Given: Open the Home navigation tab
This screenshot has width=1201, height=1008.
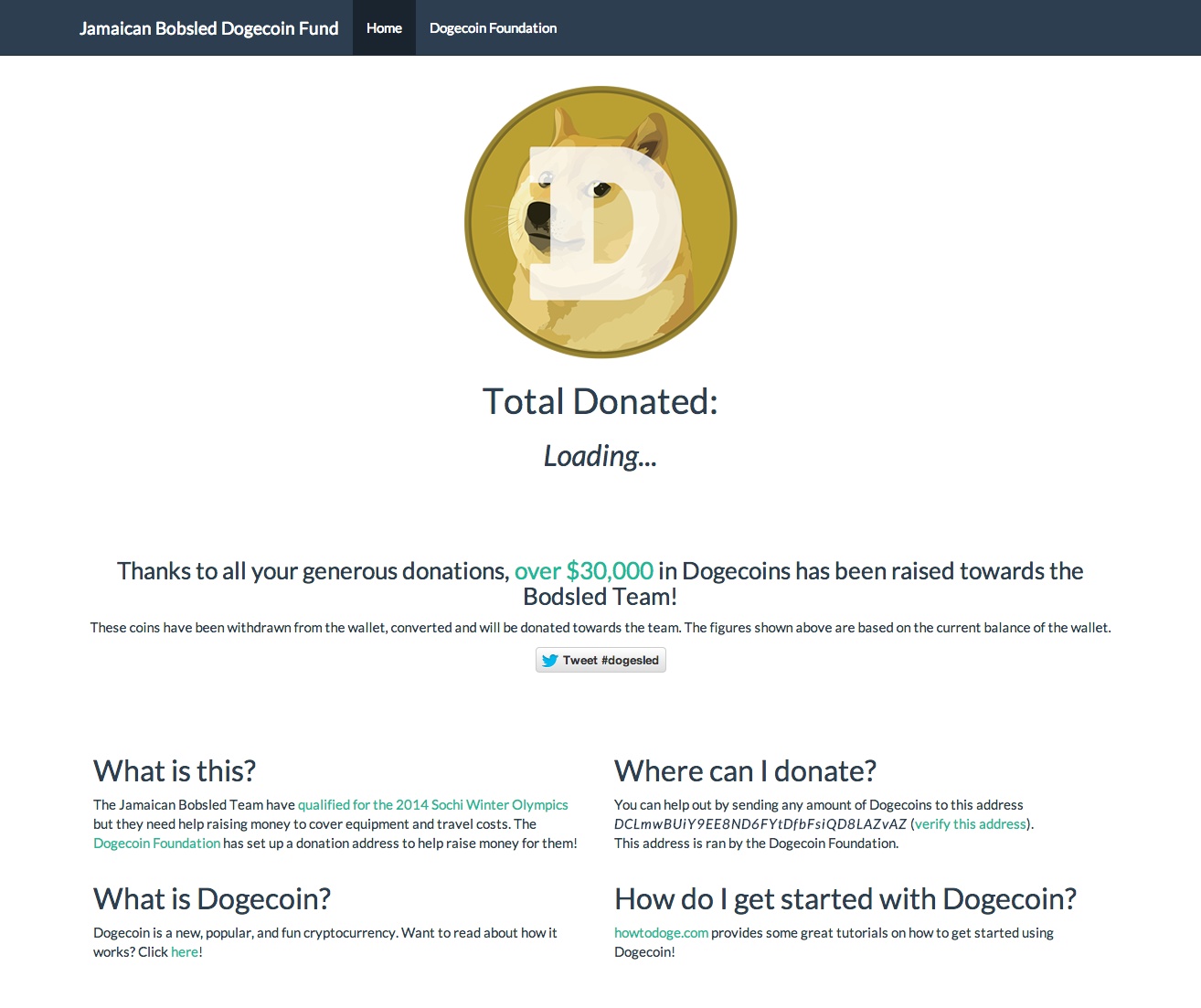Looking at the screenshot, I should tap(384, 27).
